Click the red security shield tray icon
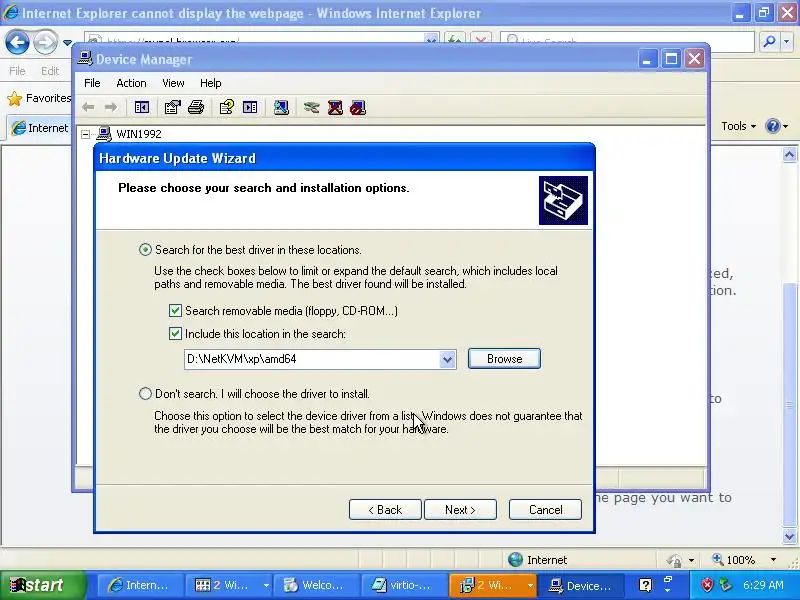Viewport: 800px width, 600px height. pos(707,585)
